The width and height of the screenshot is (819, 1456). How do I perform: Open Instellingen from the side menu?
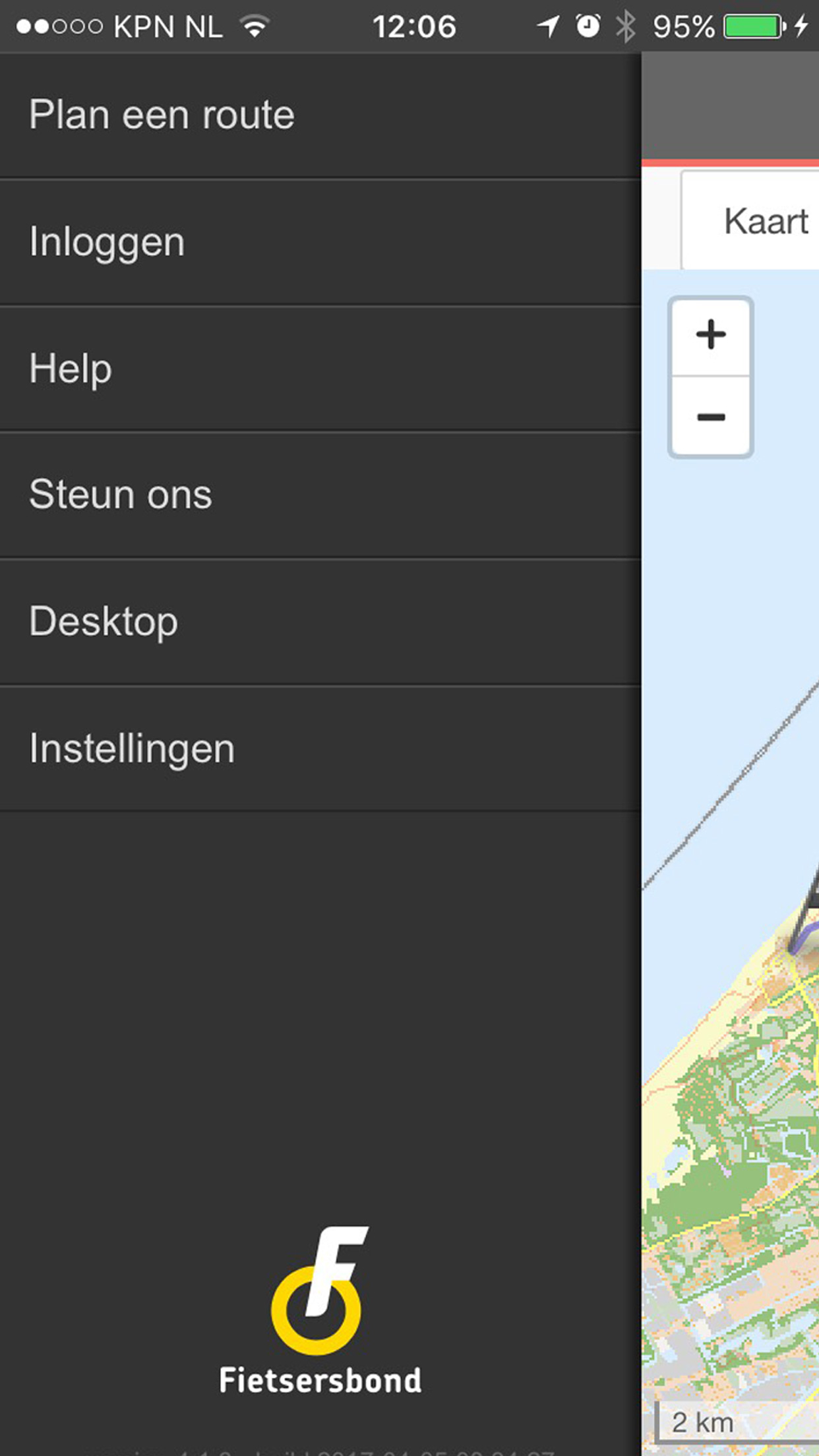[x=132, y=749]
